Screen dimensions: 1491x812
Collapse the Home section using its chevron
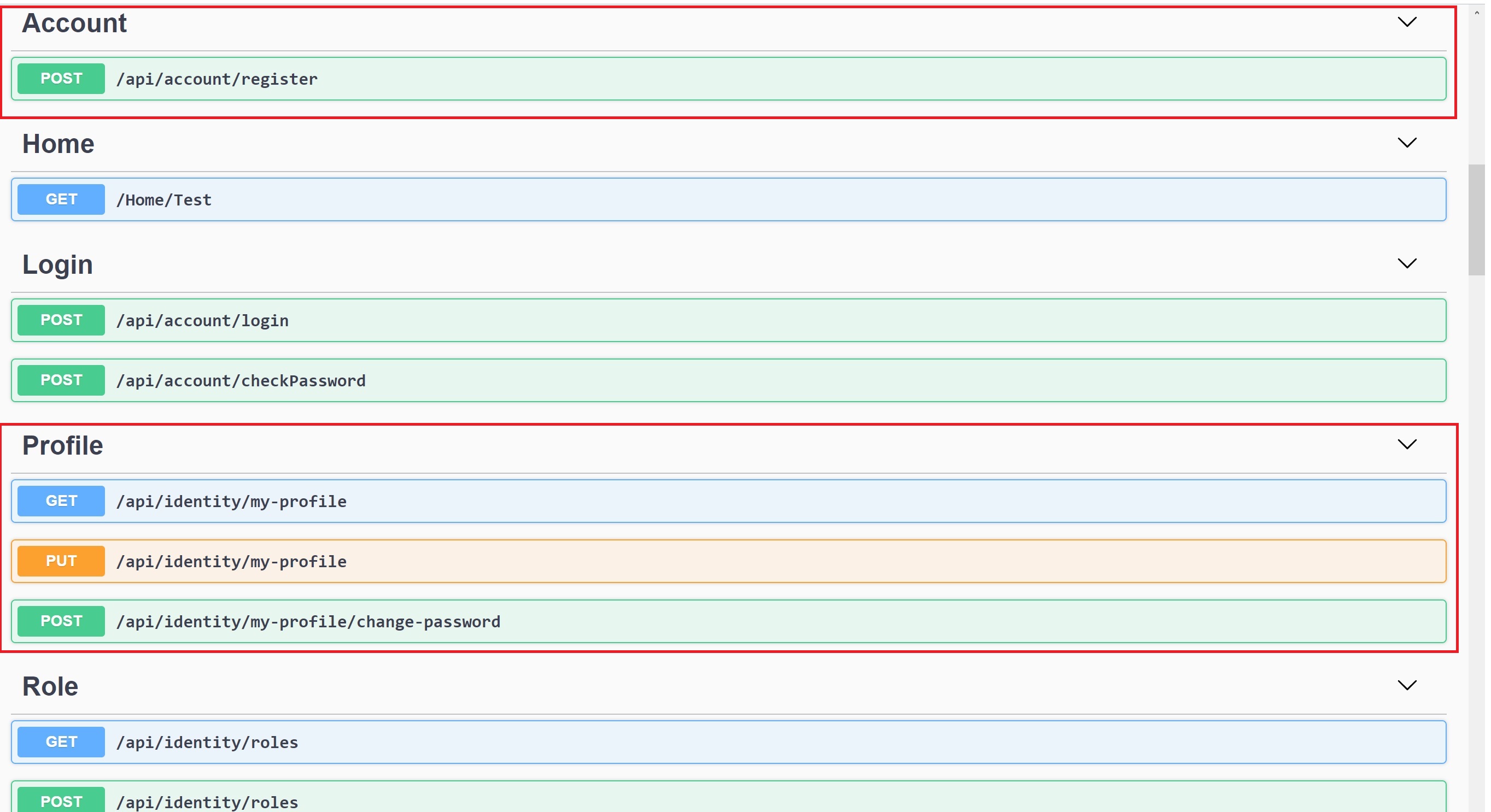point(1407,142)
